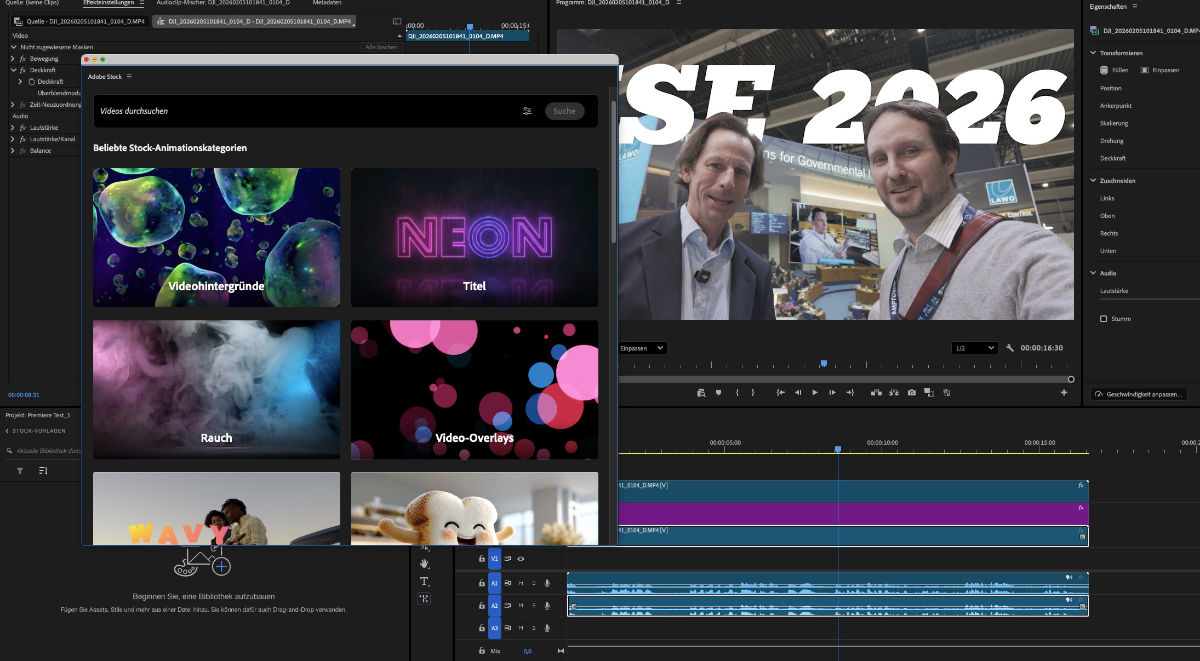Open the Adobe Stock search filter options icon

point(527,111)
